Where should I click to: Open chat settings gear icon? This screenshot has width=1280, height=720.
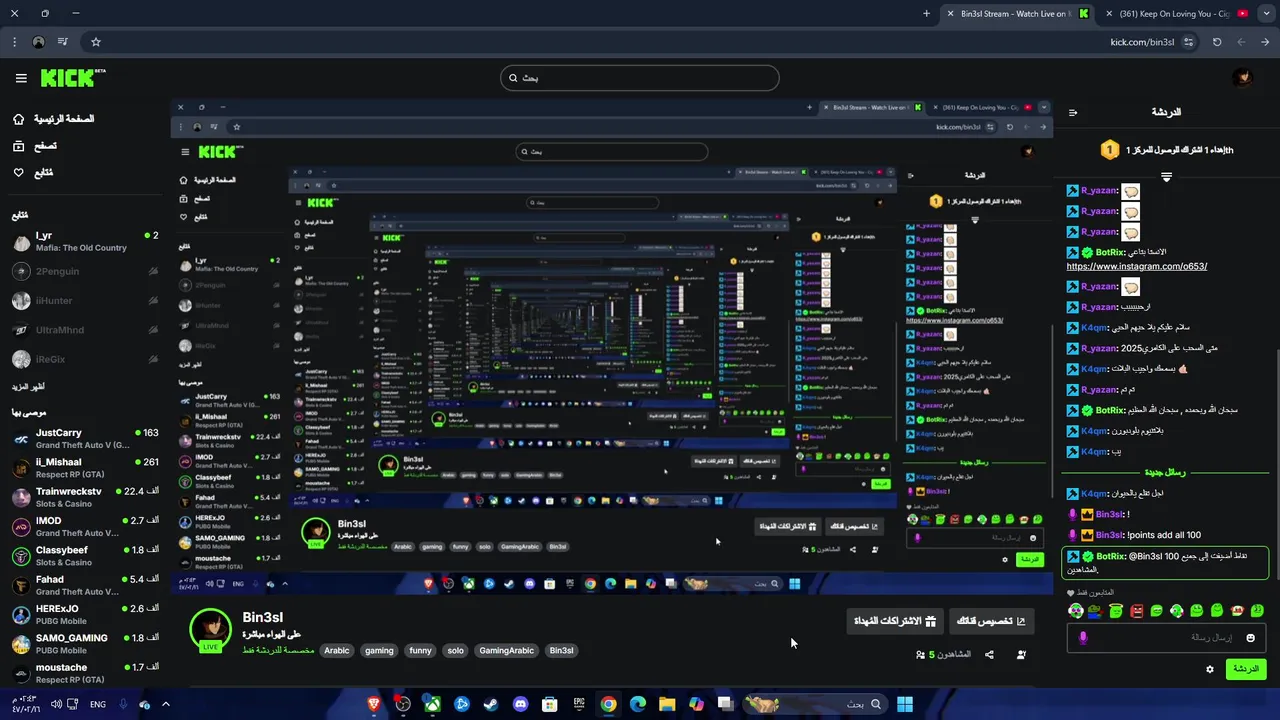click(1209, 669)
